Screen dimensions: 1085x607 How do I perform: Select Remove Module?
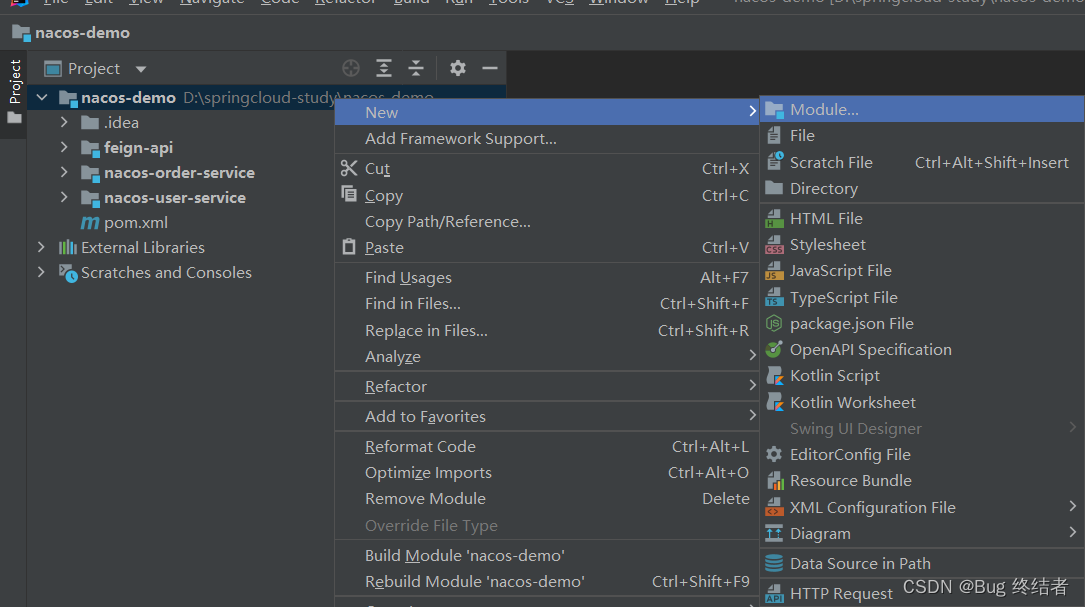click(547, 499)
